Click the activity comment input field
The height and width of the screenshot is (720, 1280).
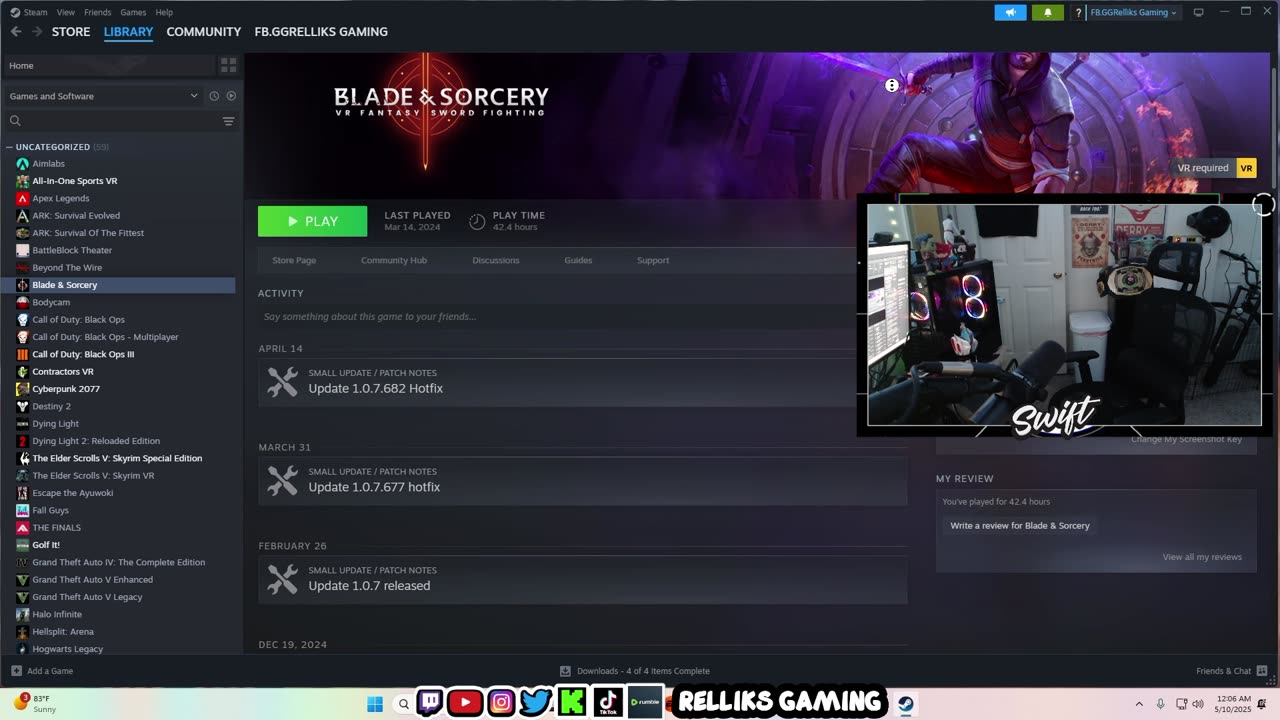click(556, 317)
